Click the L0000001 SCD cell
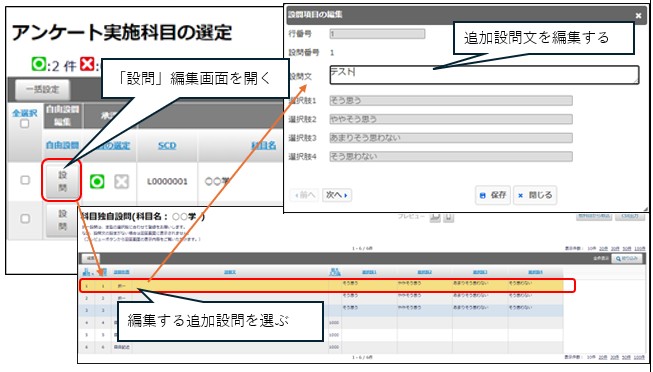Image resolution: width=653 pixels, height=372 pixels. (167, 182)
